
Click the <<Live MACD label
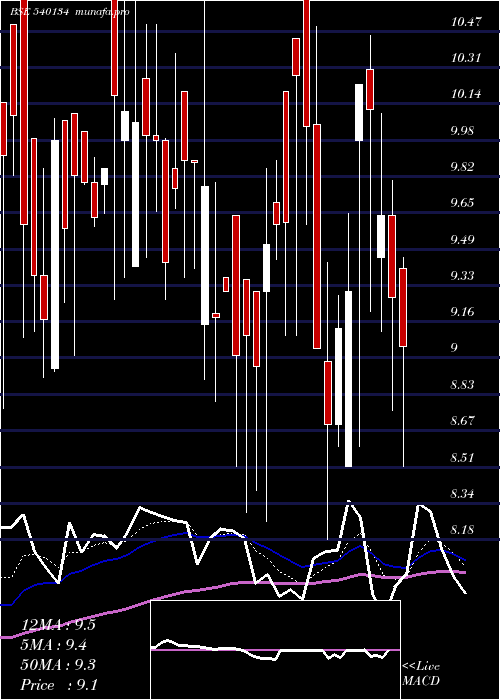point(421,673)
